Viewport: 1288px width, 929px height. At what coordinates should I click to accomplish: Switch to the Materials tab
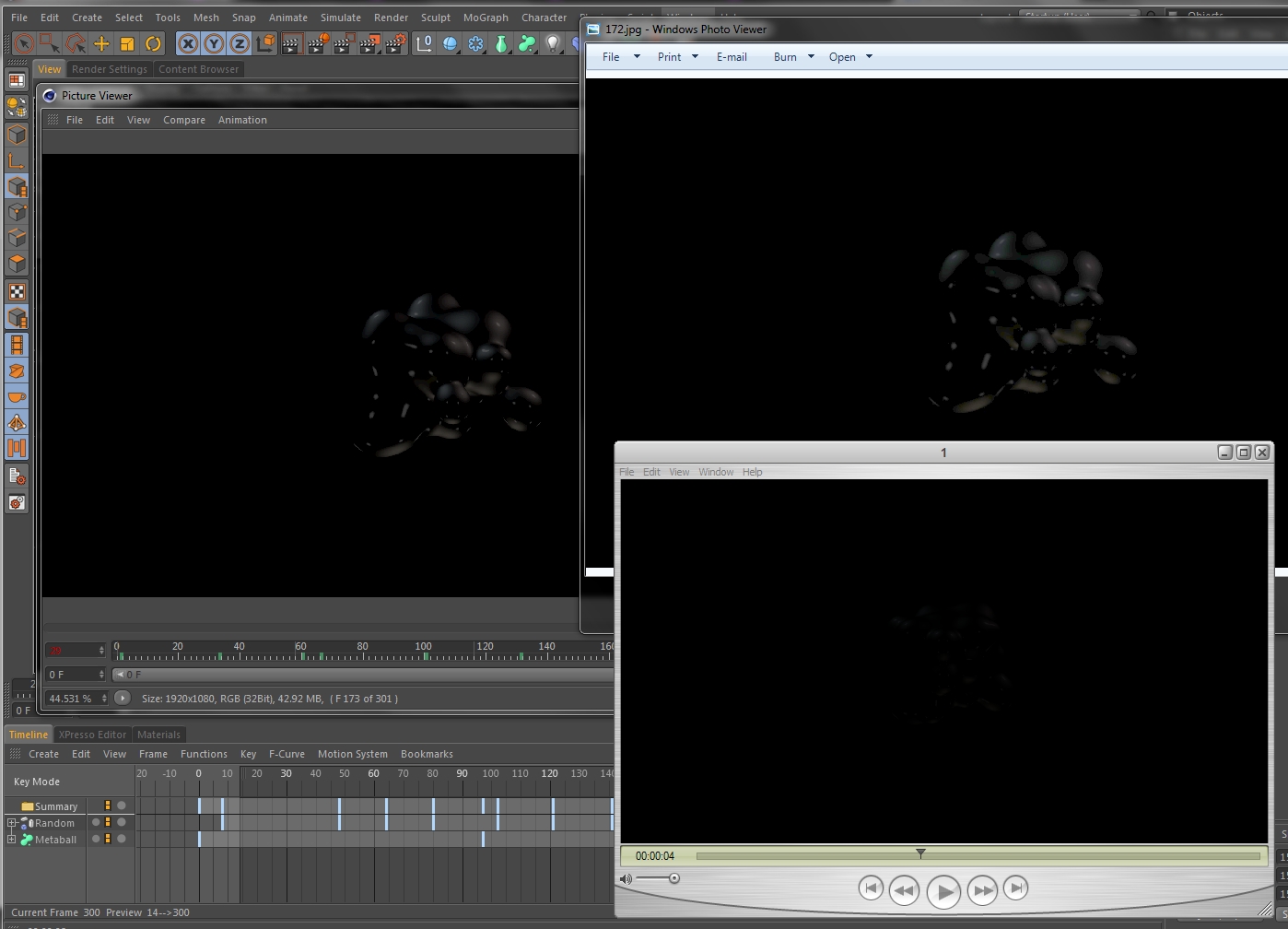tap(158, 735)
